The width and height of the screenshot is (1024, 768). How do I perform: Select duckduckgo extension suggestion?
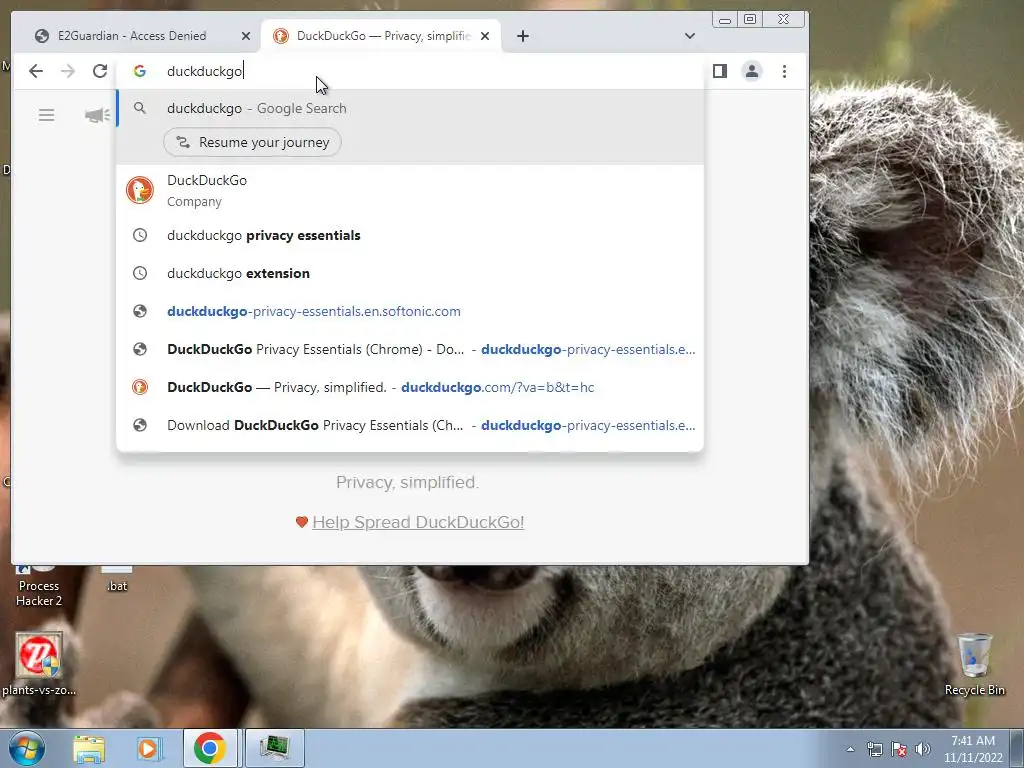click(x=410, y=273)
